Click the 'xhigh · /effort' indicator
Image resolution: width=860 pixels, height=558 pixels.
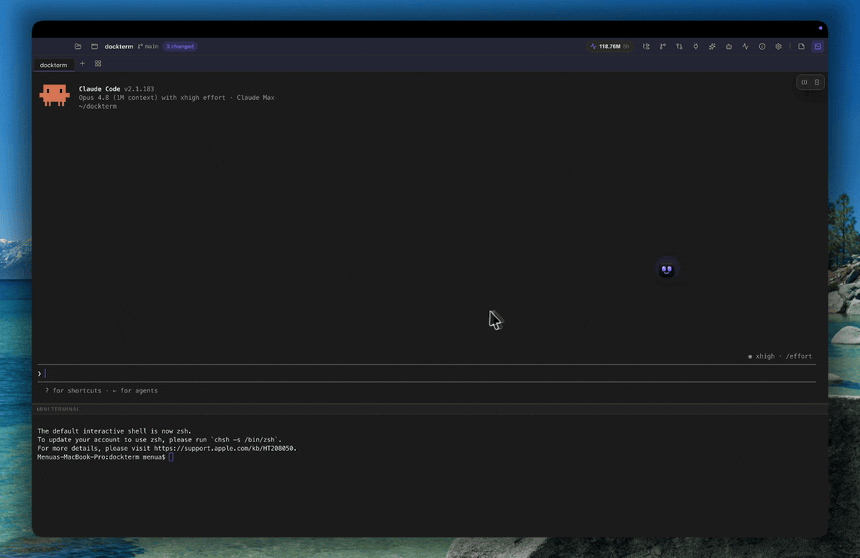[x=780, y=356]
